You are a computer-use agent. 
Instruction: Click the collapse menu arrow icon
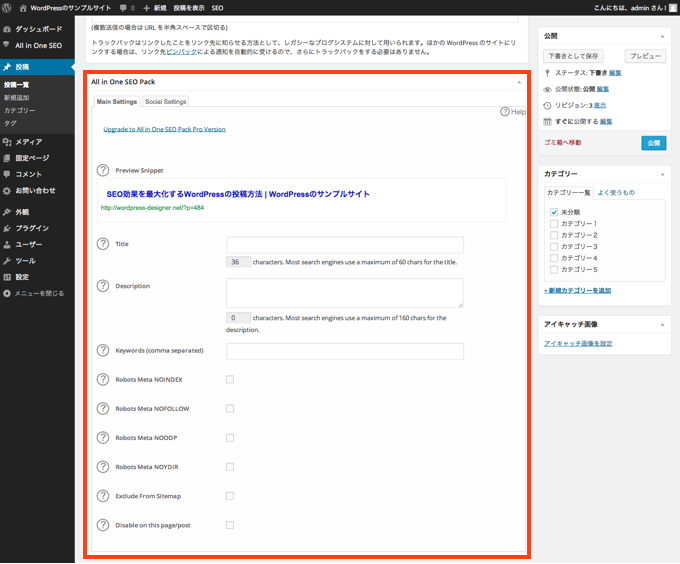coord(7,293)
